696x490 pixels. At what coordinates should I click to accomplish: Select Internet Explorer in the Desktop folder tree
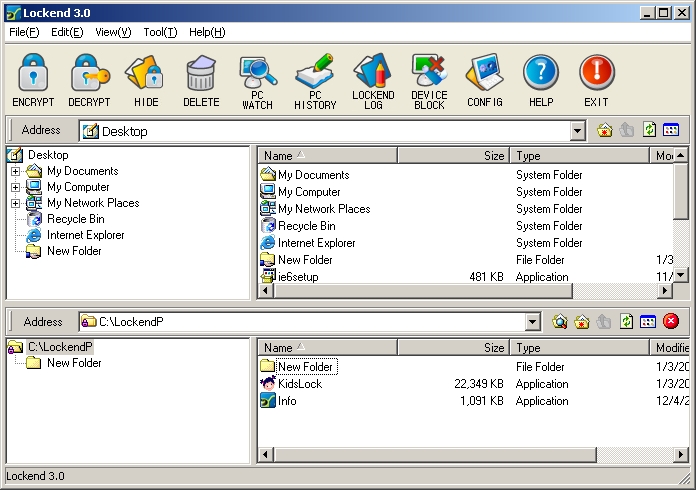point(86,235)
